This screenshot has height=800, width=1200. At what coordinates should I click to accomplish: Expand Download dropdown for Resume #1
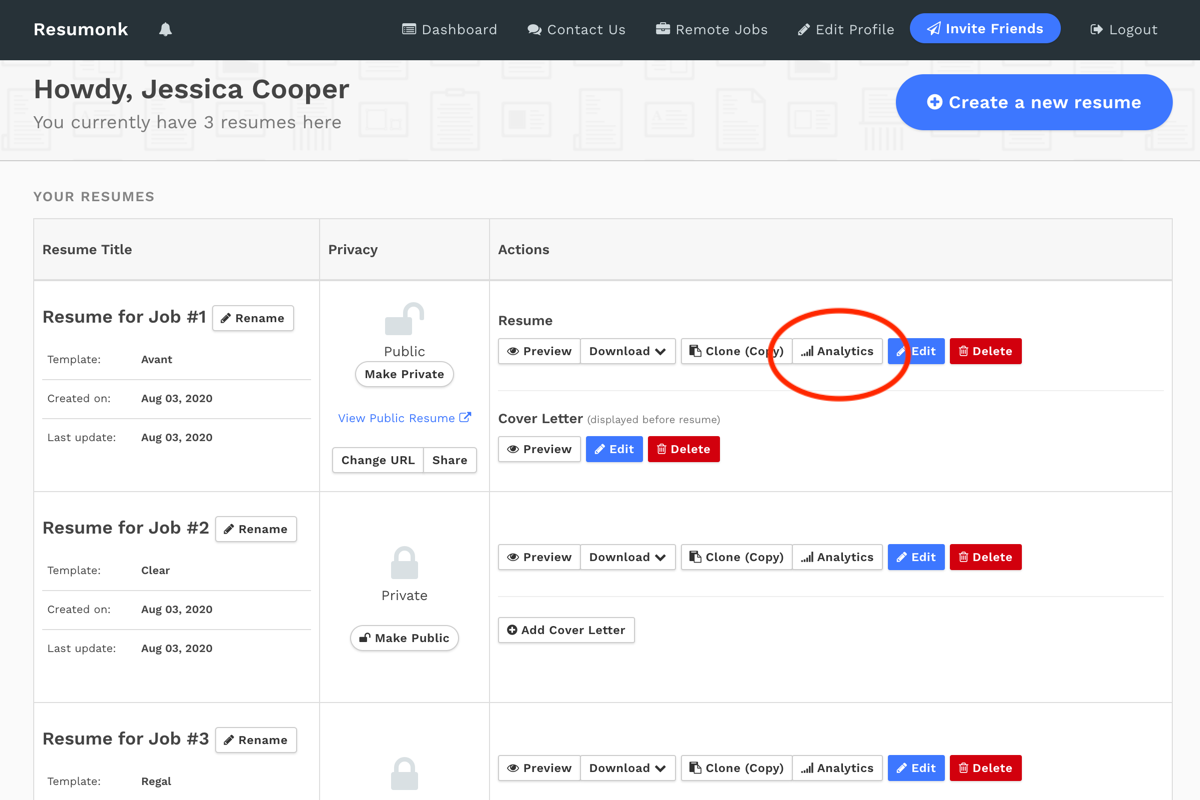point(627,351)
